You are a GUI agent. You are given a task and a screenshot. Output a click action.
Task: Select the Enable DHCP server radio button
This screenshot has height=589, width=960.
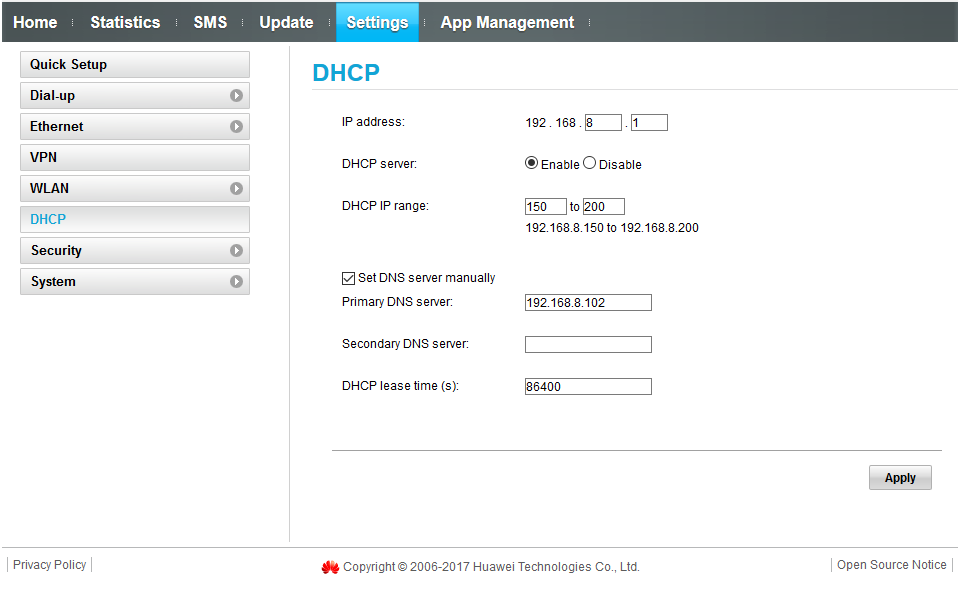[x=531, y=163]
